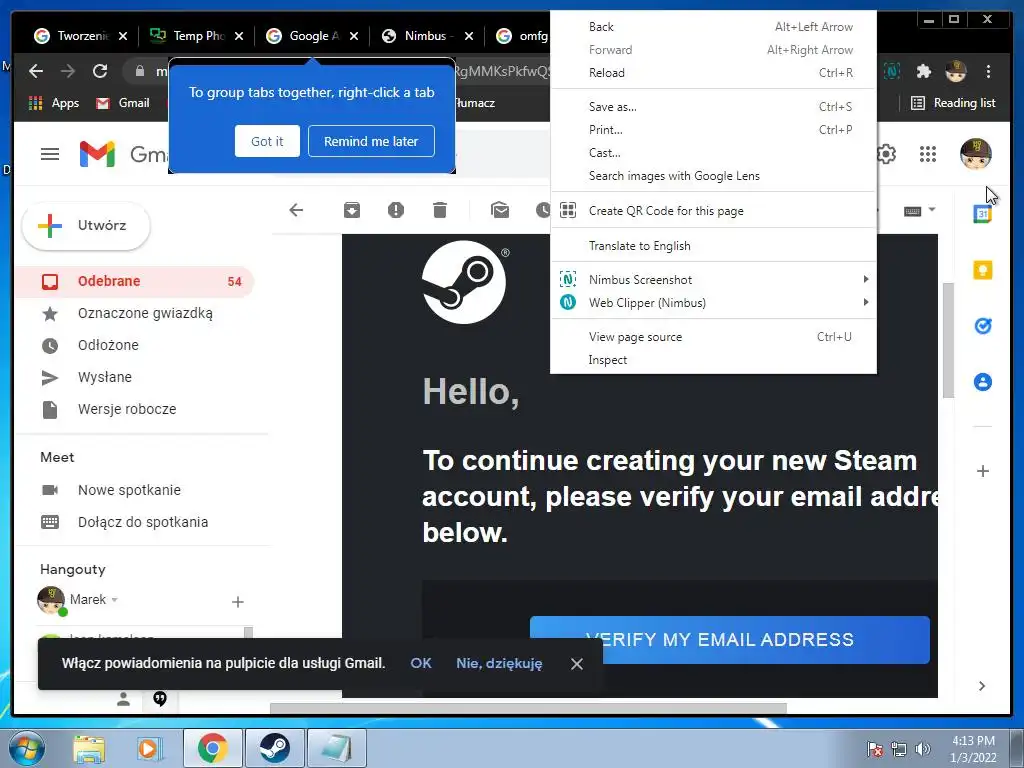Open the Hangouts conversations quote icon
The height and width of the screenshot is (768, 1024).
[x=159, y=699]
